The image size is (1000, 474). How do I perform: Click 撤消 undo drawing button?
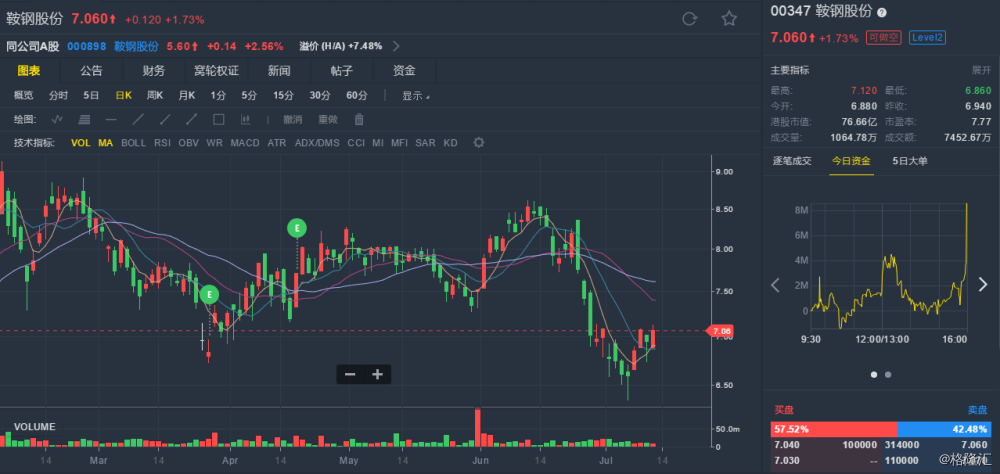pyautogui.click(x=292, y=119)
